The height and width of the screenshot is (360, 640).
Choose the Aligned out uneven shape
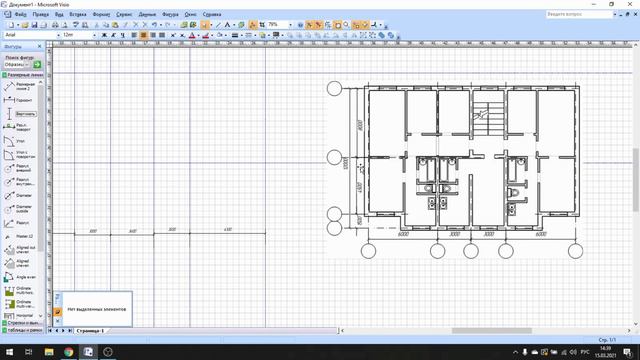(x=19, y=250)
